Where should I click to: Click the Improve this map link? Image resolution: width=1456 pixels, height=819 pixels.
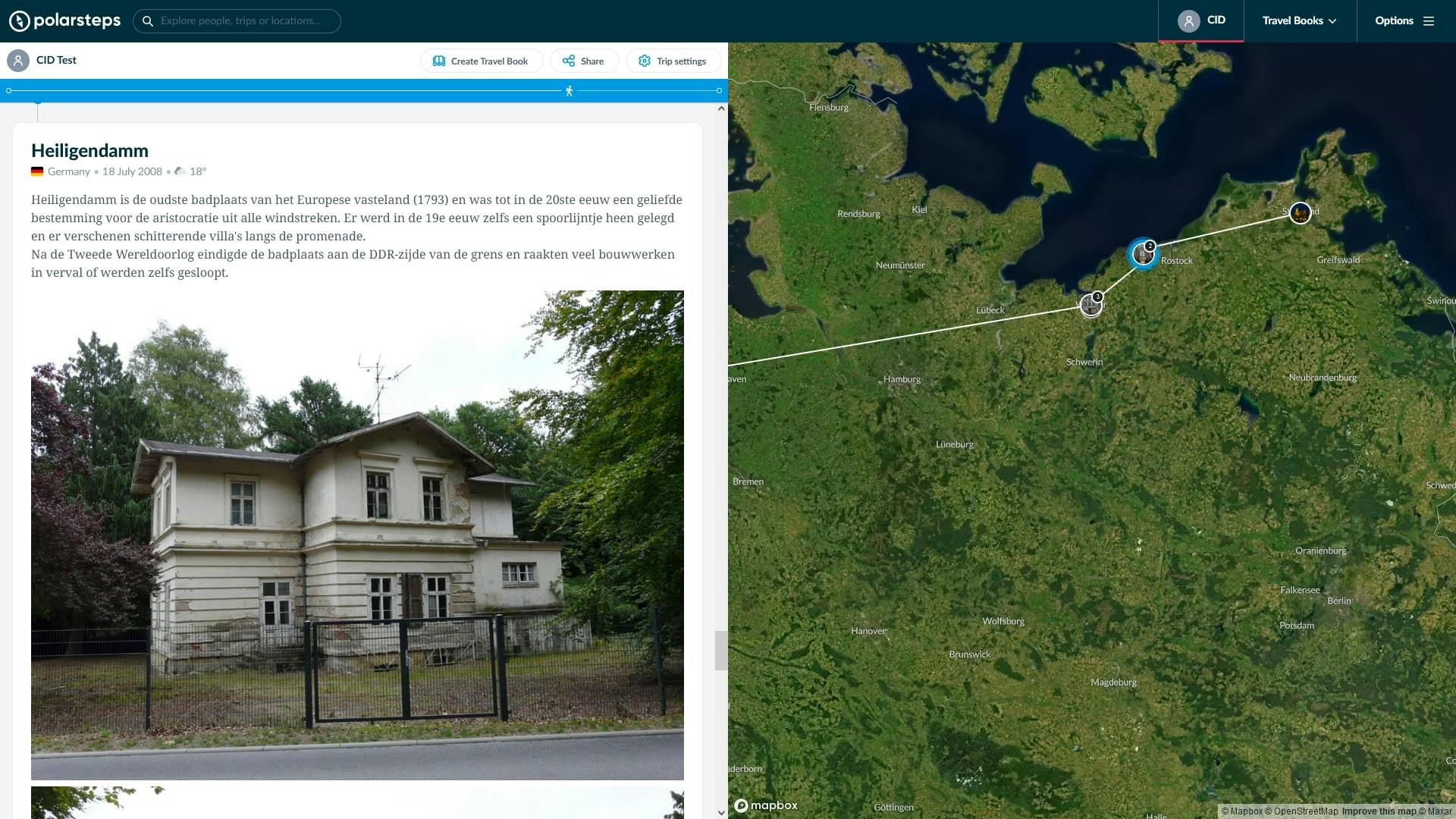pos(1378,811)
